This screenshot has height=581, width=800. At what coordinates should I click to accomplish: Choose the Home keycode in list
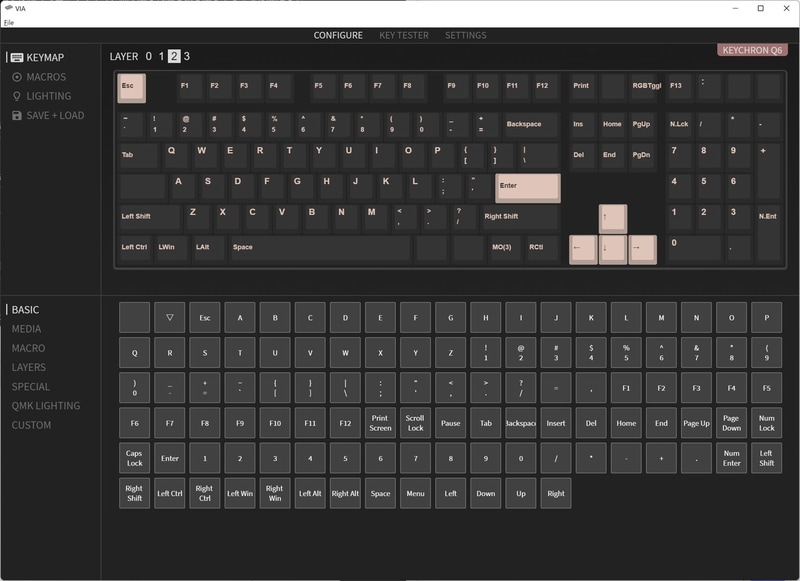[626, 423]
